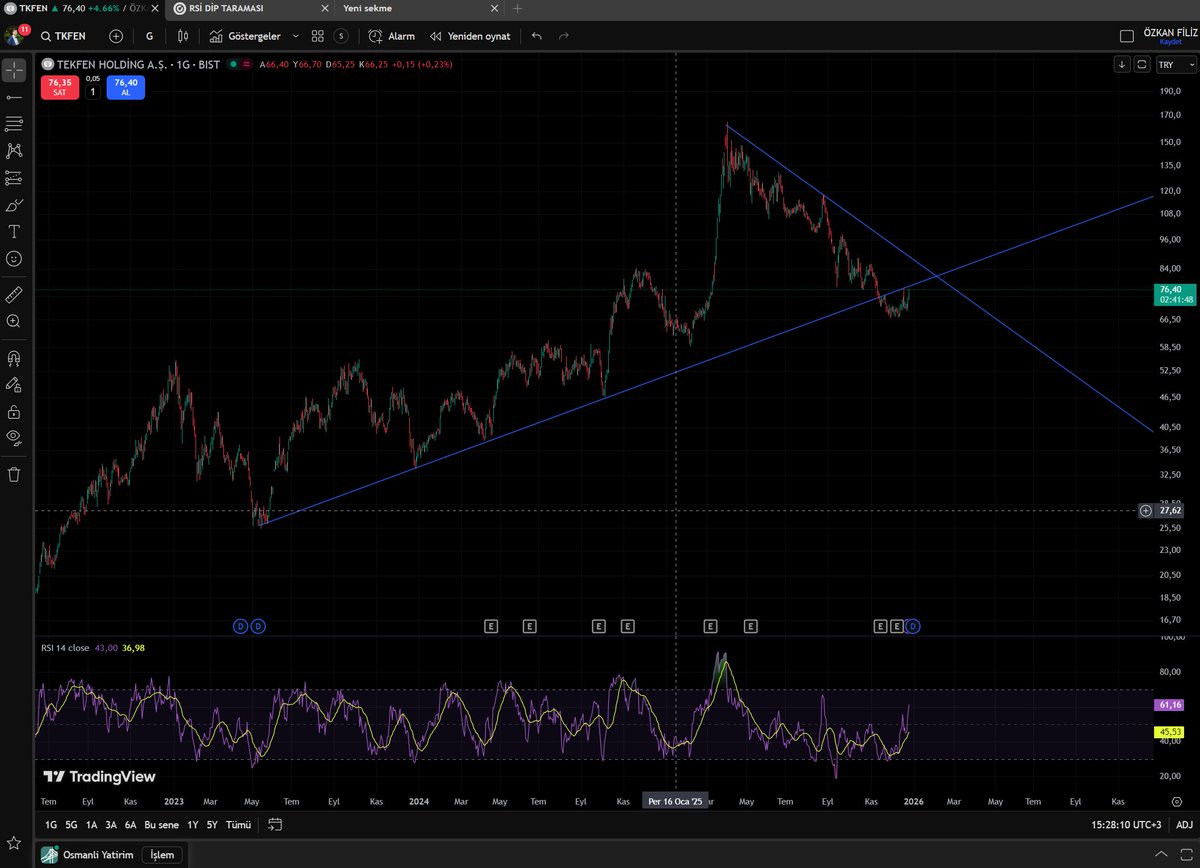Open the Osmanli Yatirim broker panel

click(86, 854)
